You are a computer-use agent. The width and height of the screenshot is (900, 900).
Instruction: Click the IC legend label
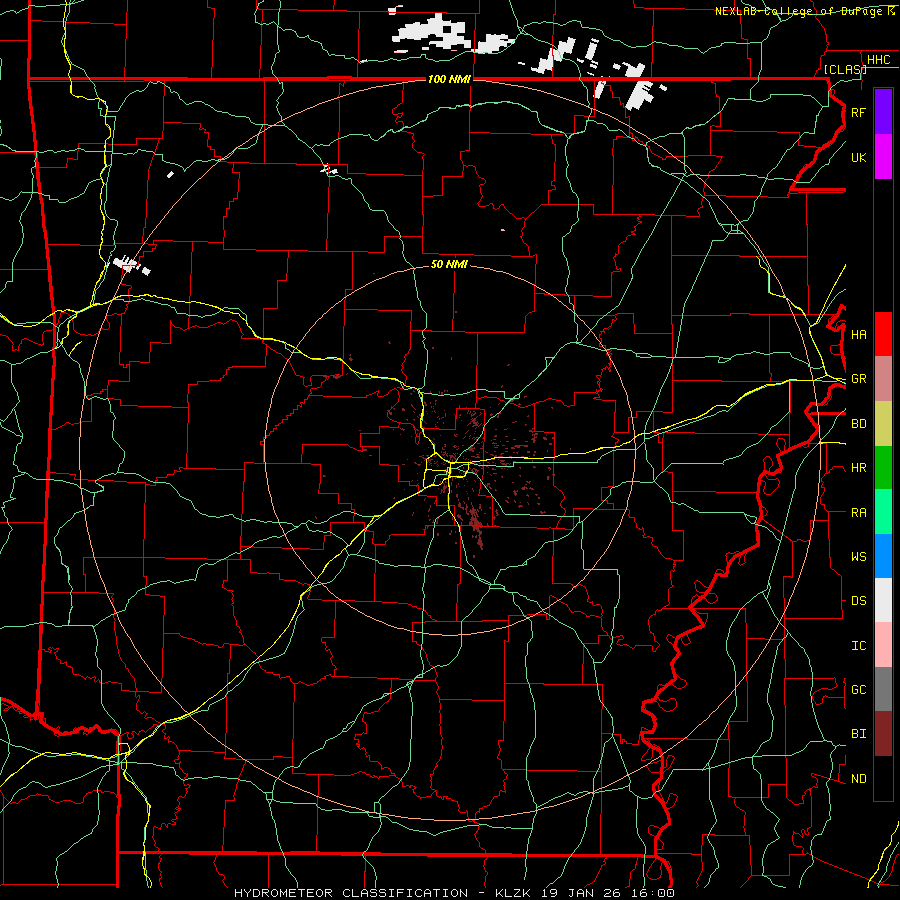858,646
